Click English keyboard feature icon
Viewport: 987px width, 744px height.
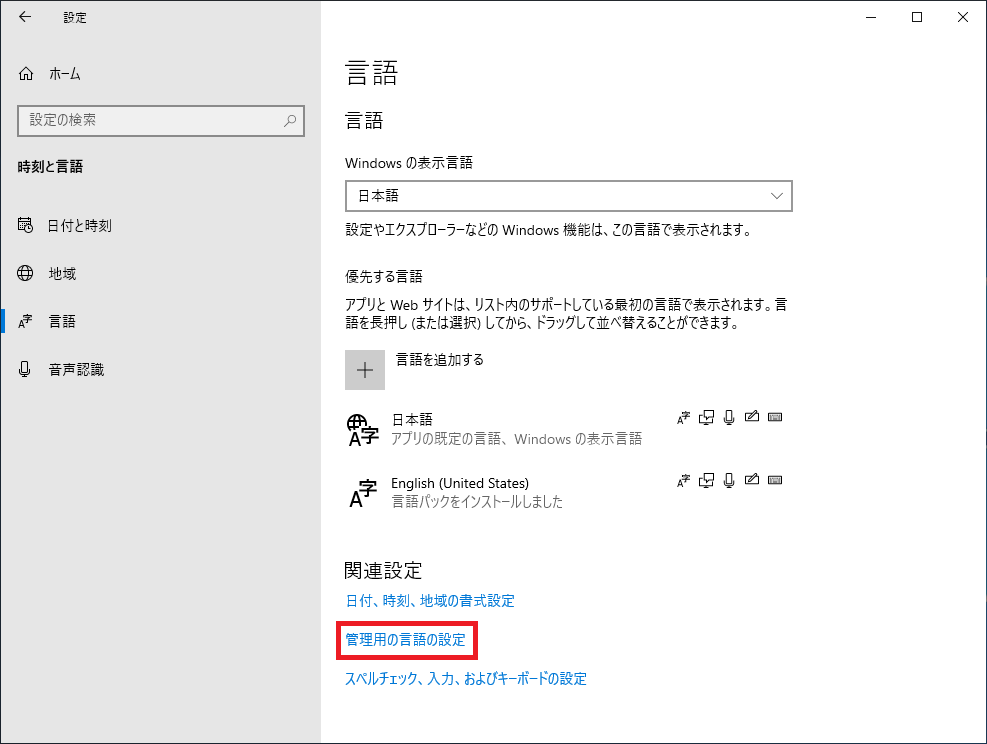775,480
